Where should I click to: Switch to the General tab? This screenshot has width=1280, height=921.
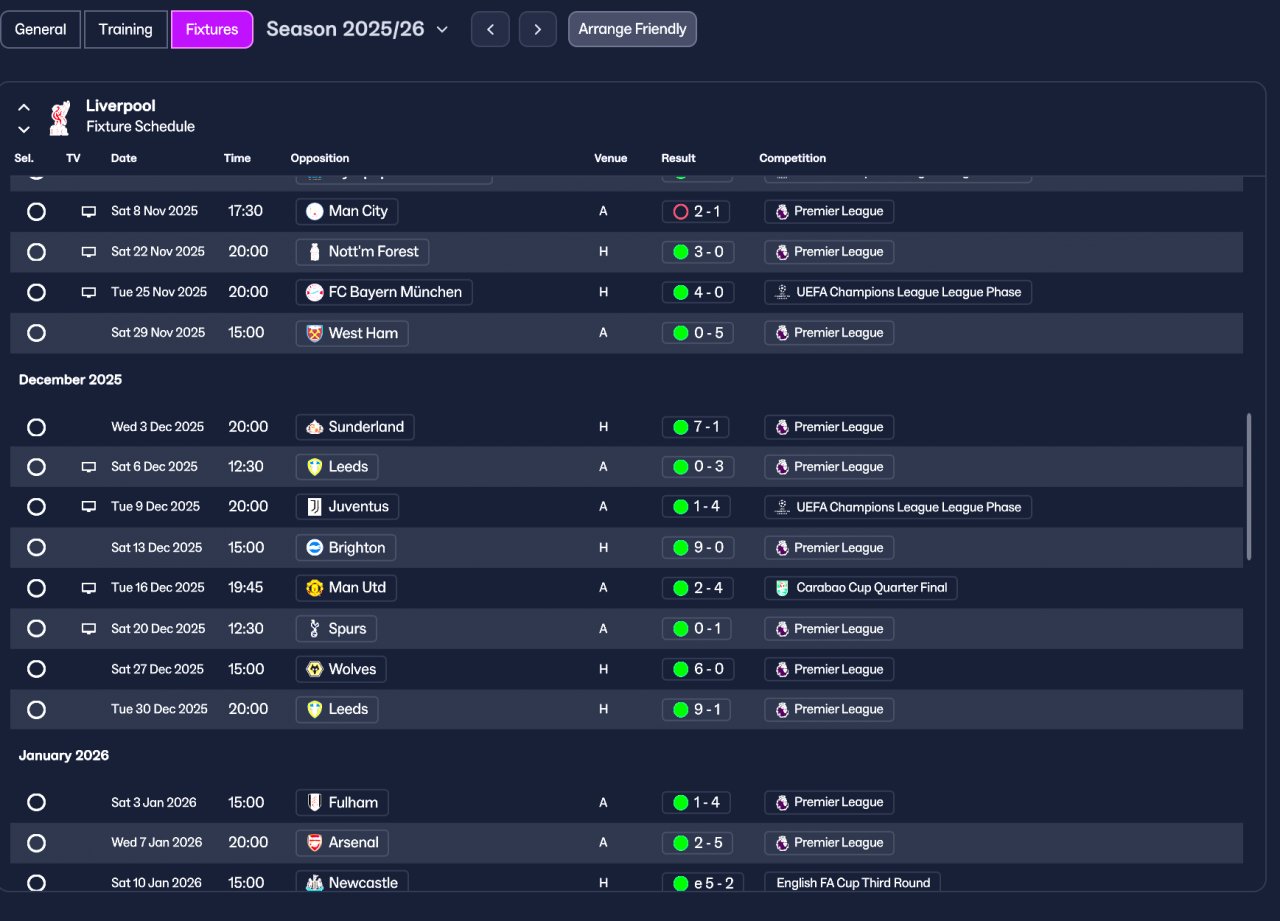point(40,29)
